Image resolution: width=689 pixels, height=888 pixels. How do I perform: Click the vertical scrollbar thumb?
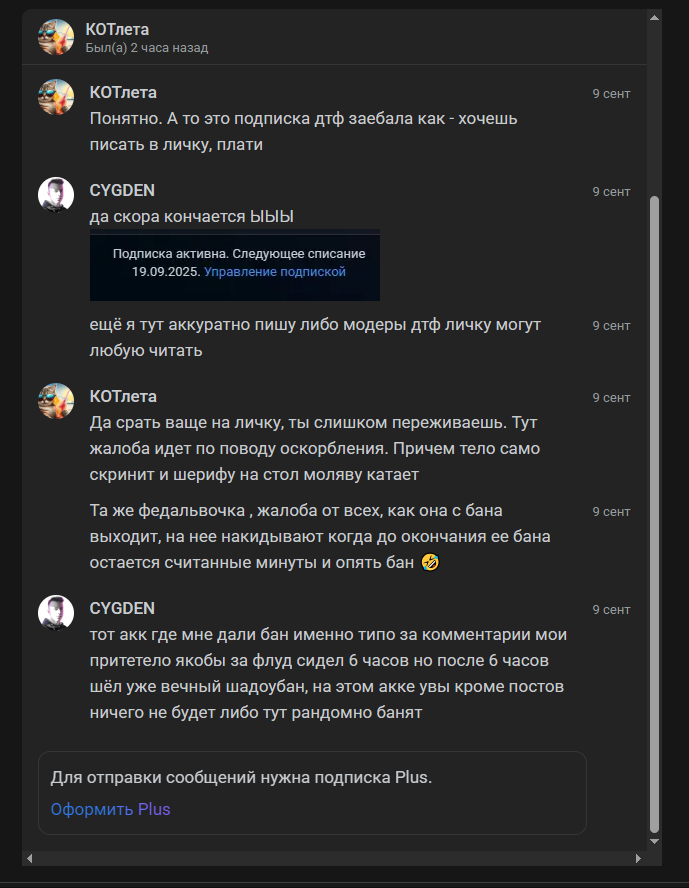pyautogui.click(x=655, y=500)
